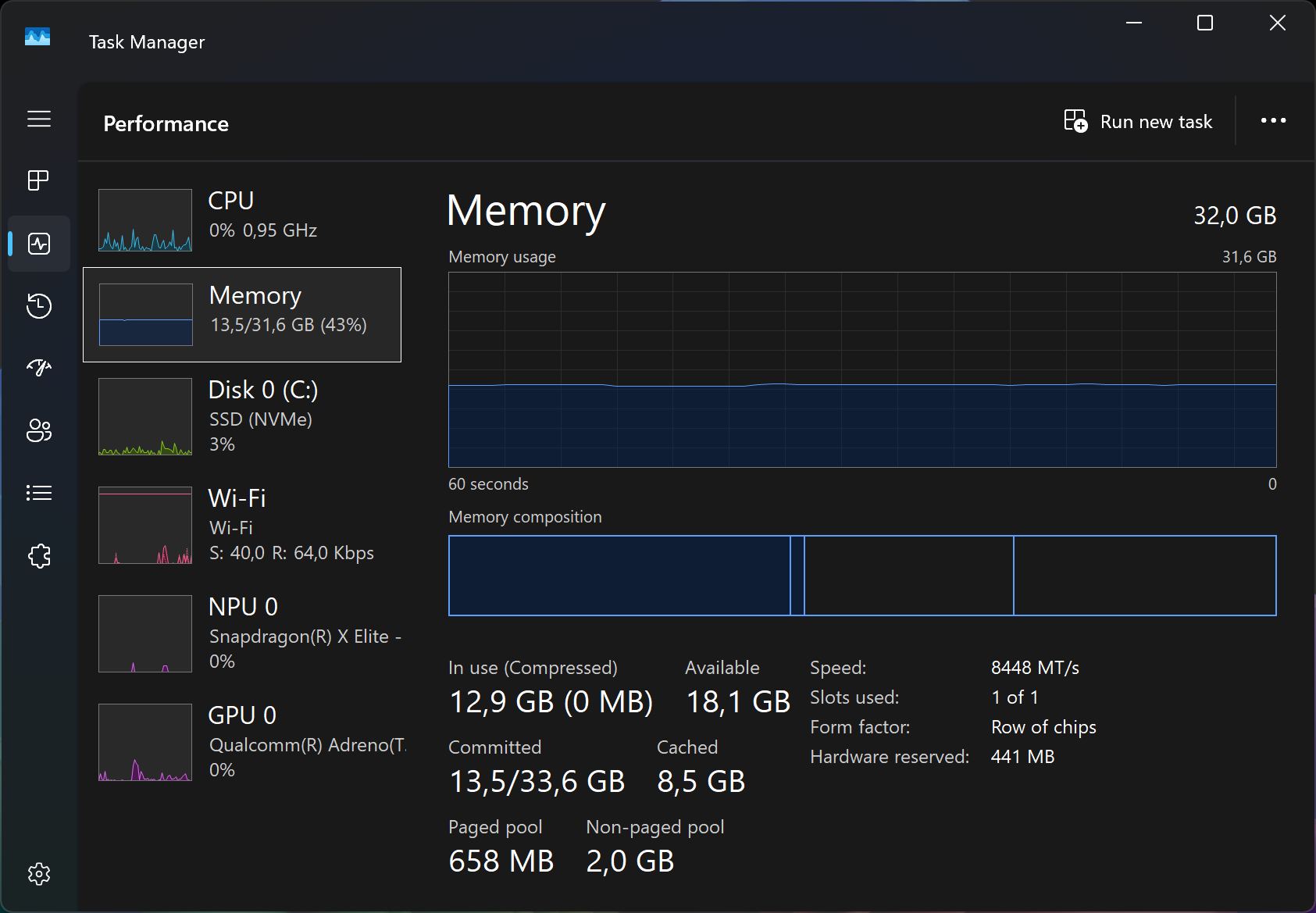The image size is (1316, 913).
Task: Click the Memory composition bar
Action: (862, 576)
